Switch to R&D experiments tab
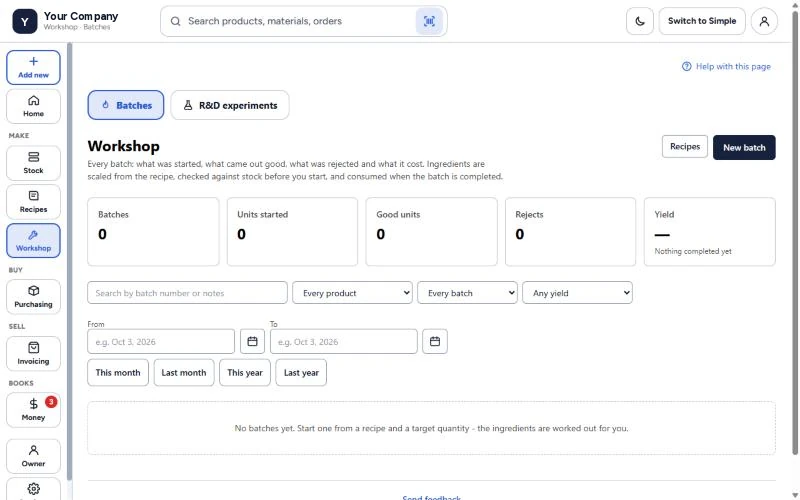800x500 pixels. (x=230, y=105)
